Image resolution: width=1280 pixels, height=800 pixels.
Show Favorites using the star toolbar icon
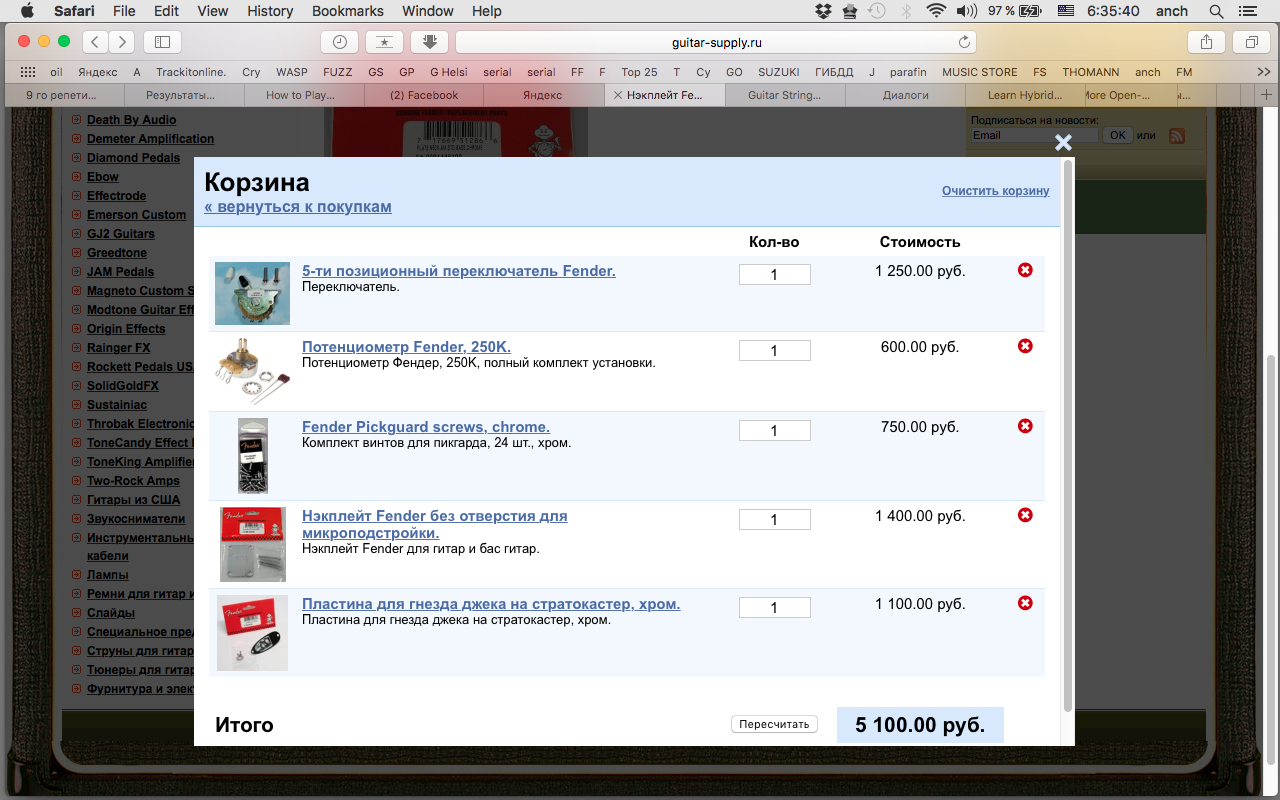(x=384, y=42)
